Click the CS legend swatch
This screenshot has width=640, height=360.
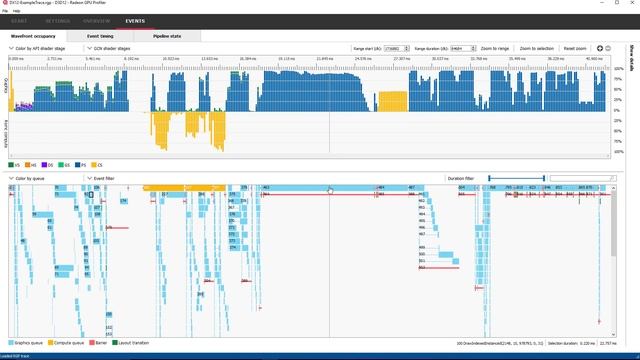(94, 165)
